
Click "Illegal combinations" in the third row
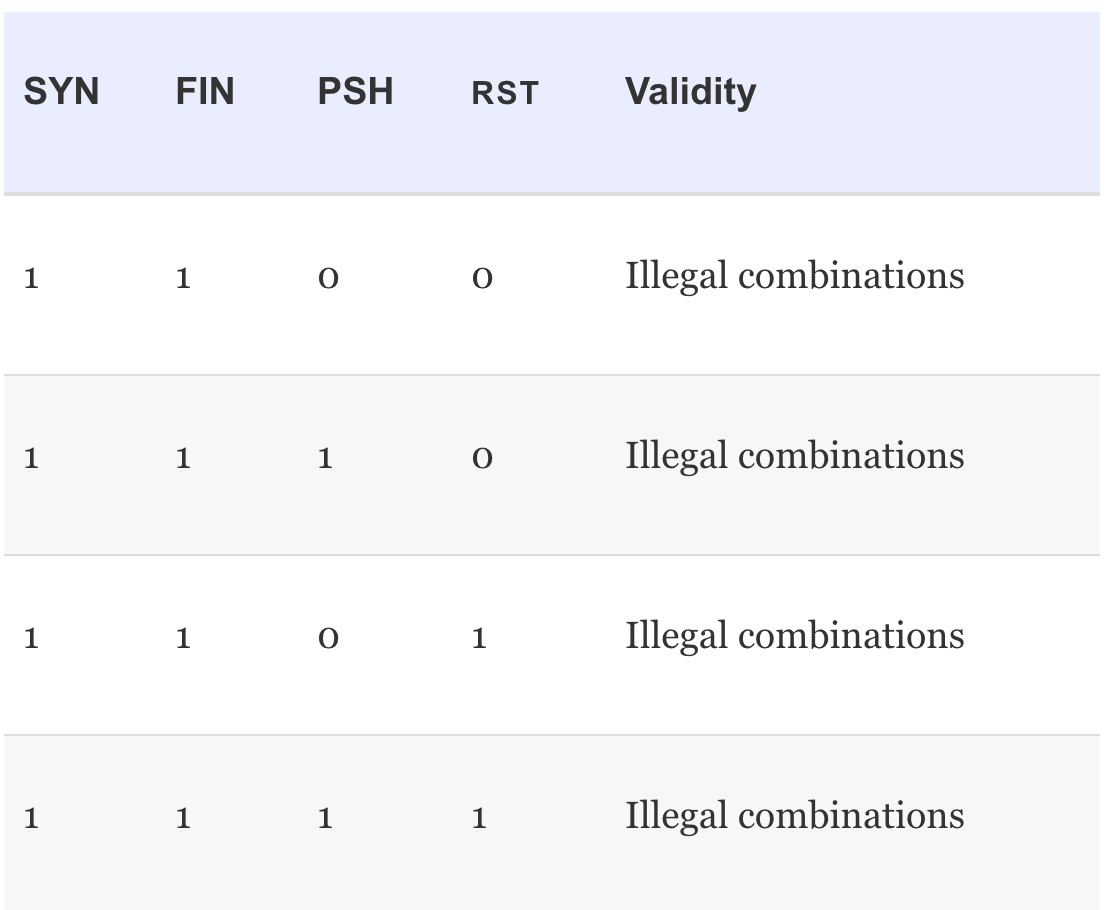click(794, 636)
